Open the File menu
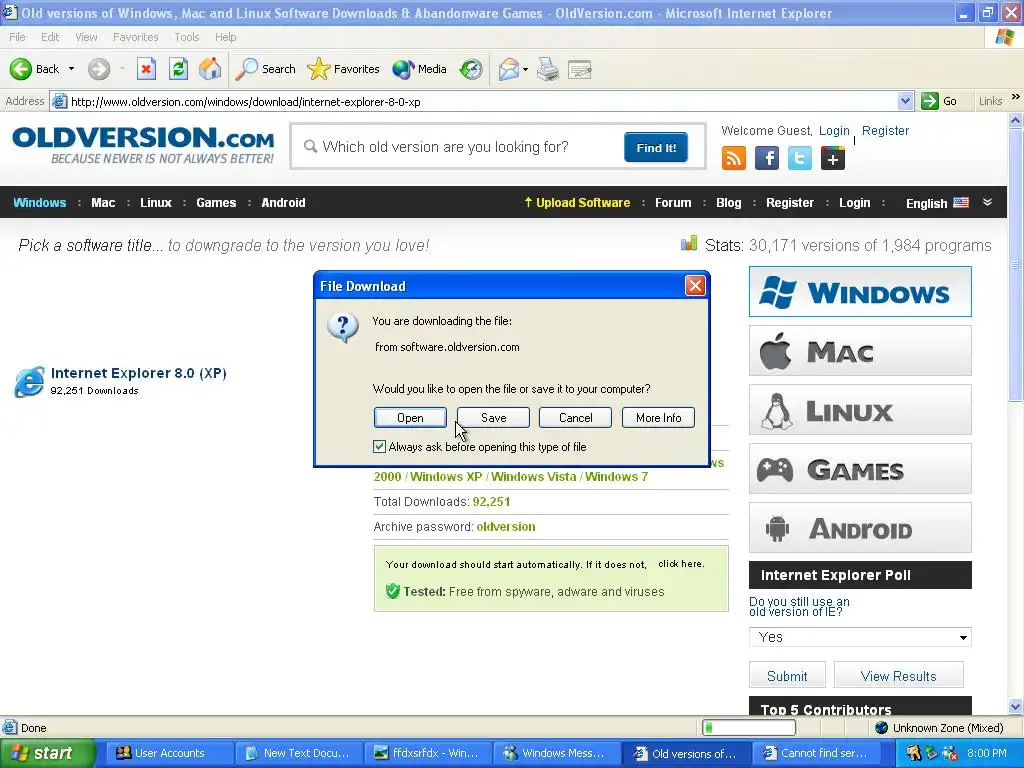1024x768 pixels. (17, 37)
